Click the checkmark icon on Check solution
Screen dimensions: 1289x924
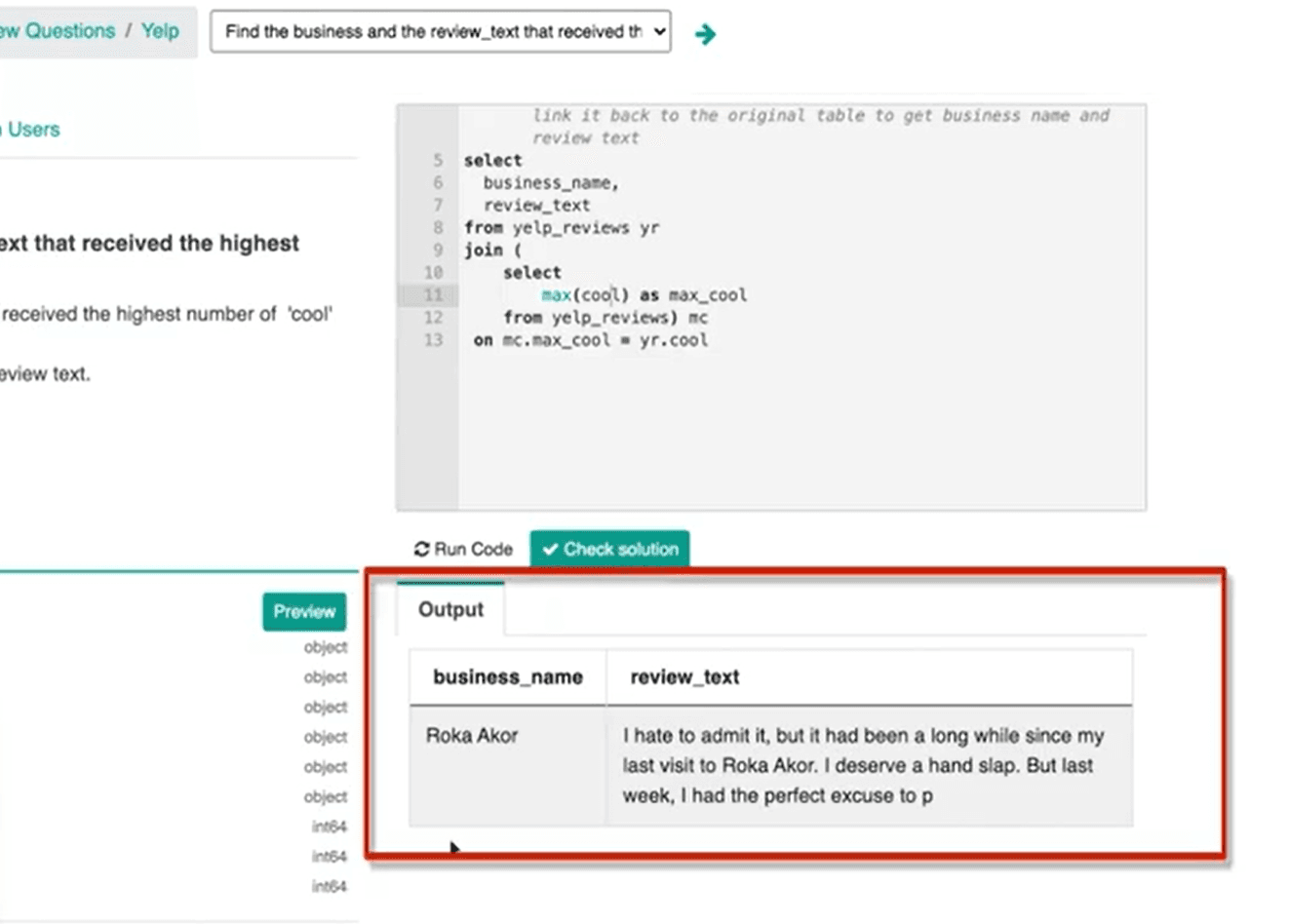pyautogui.click(x=549, y=549)
